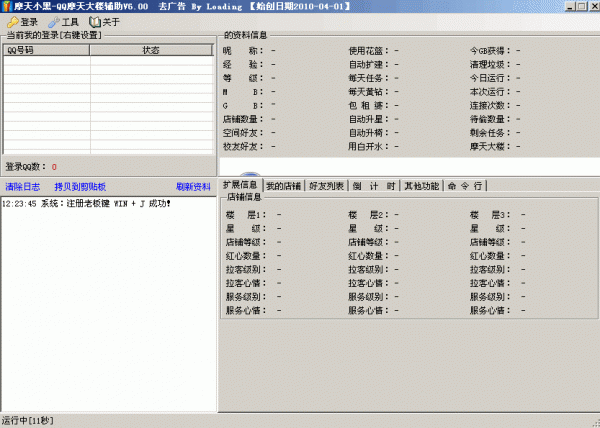This screenshot has width=600, height=428.
Task: Click the 店铺数量 label
Action: (x=243, y=119)
